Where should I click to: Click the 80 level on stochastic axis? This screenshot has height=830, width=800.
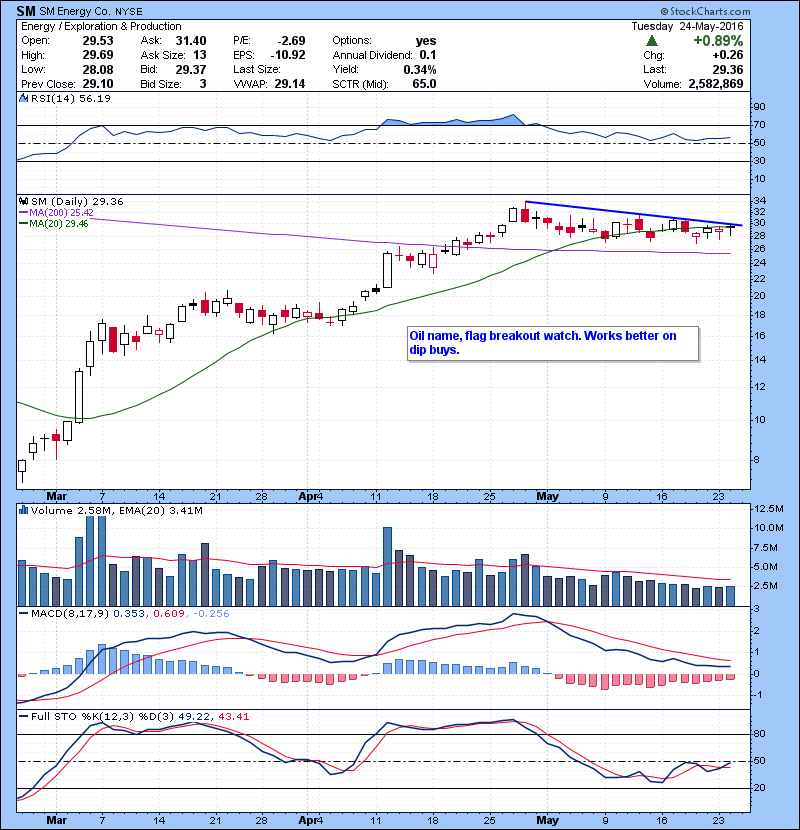coord(759,734)
